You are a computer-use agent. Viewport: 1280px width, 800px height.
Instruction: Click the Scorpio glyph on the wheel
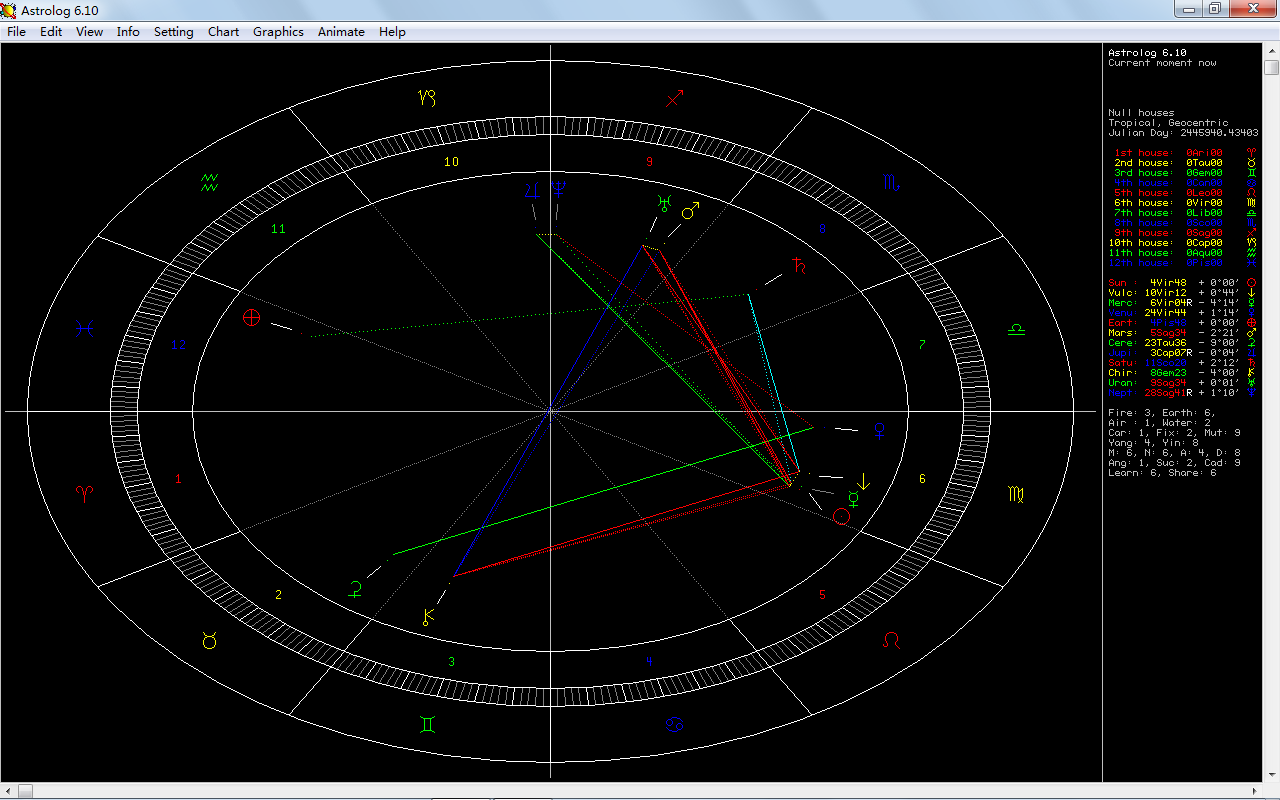tap(890, 182)
